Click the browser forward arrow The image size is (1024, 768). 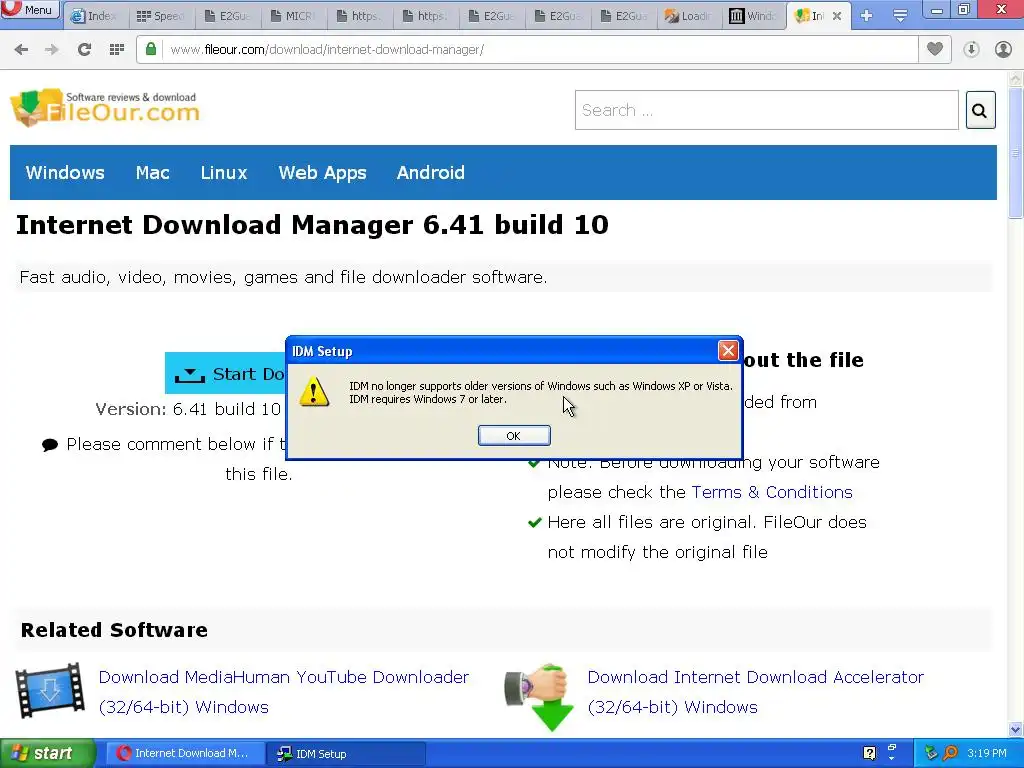click(x=52, y=50)
